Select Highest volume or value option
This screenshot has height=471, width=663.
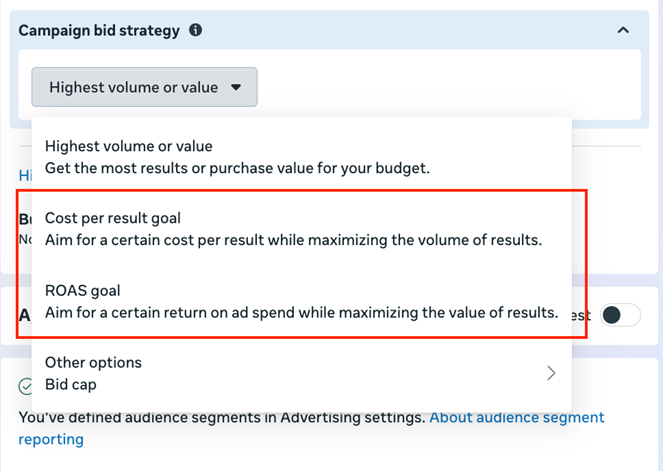pyautogui.click(x=128, y=146)
